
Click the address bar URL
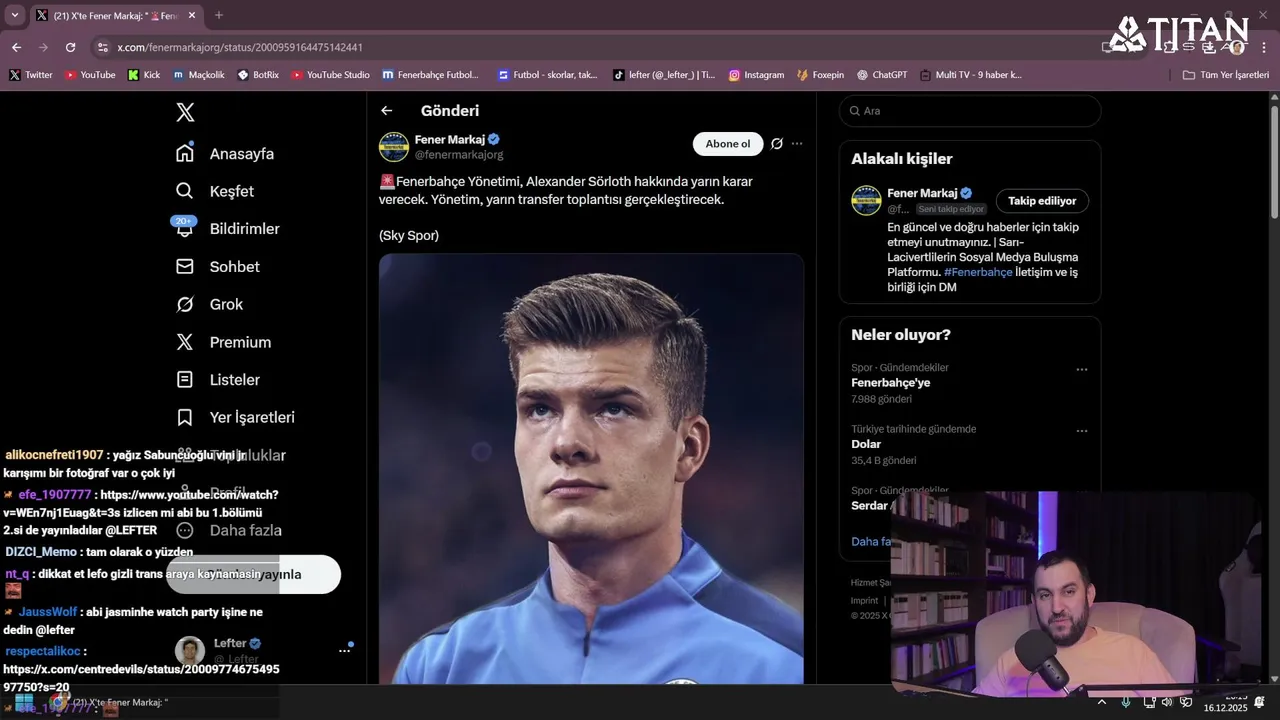coord(240,47)
